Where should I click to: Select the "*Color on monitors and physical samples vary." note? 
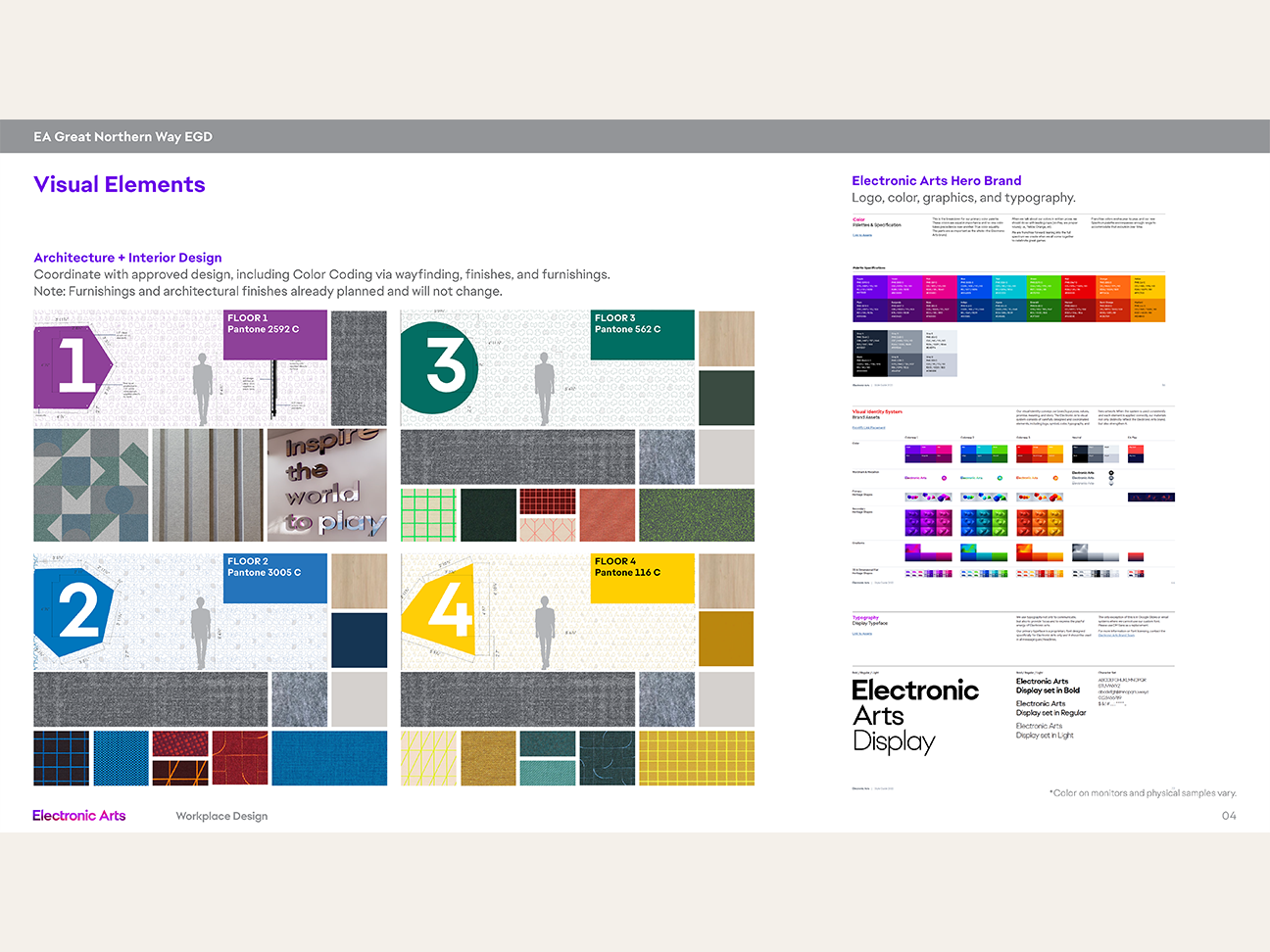[x=1143, y=793]
